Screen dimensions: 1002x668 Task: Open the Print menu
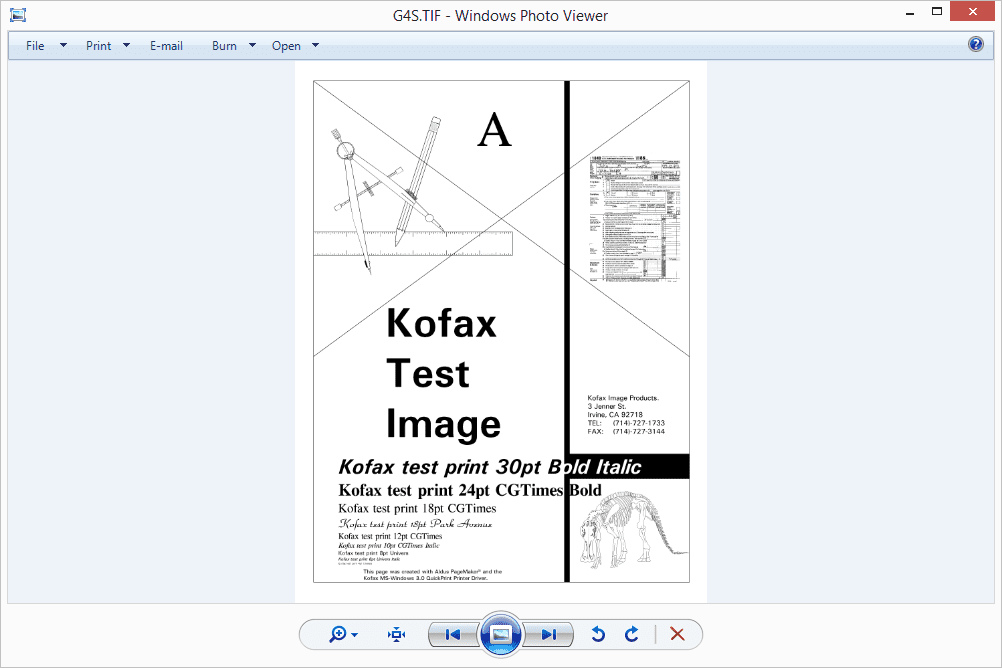pos(98,45)
